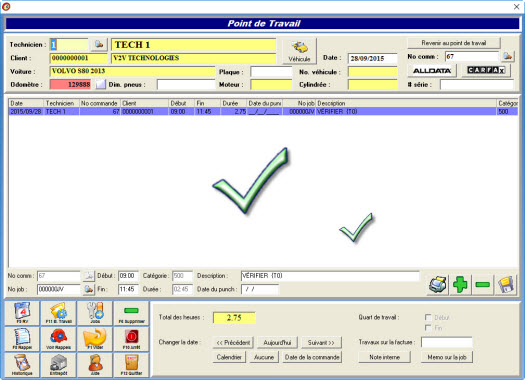
Task: Add entry with the green plus icon
Action: (x=460, y=285)
